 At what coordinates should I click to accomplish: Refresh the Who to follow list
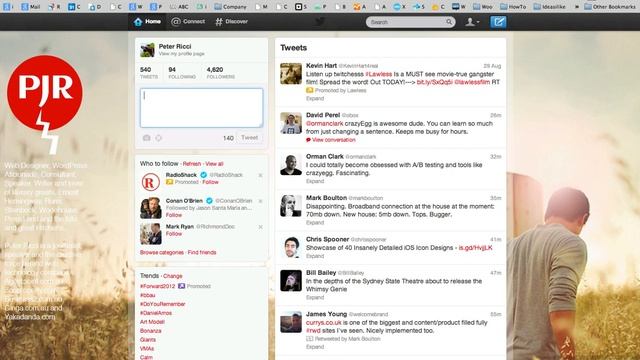[x=192, y=164]
